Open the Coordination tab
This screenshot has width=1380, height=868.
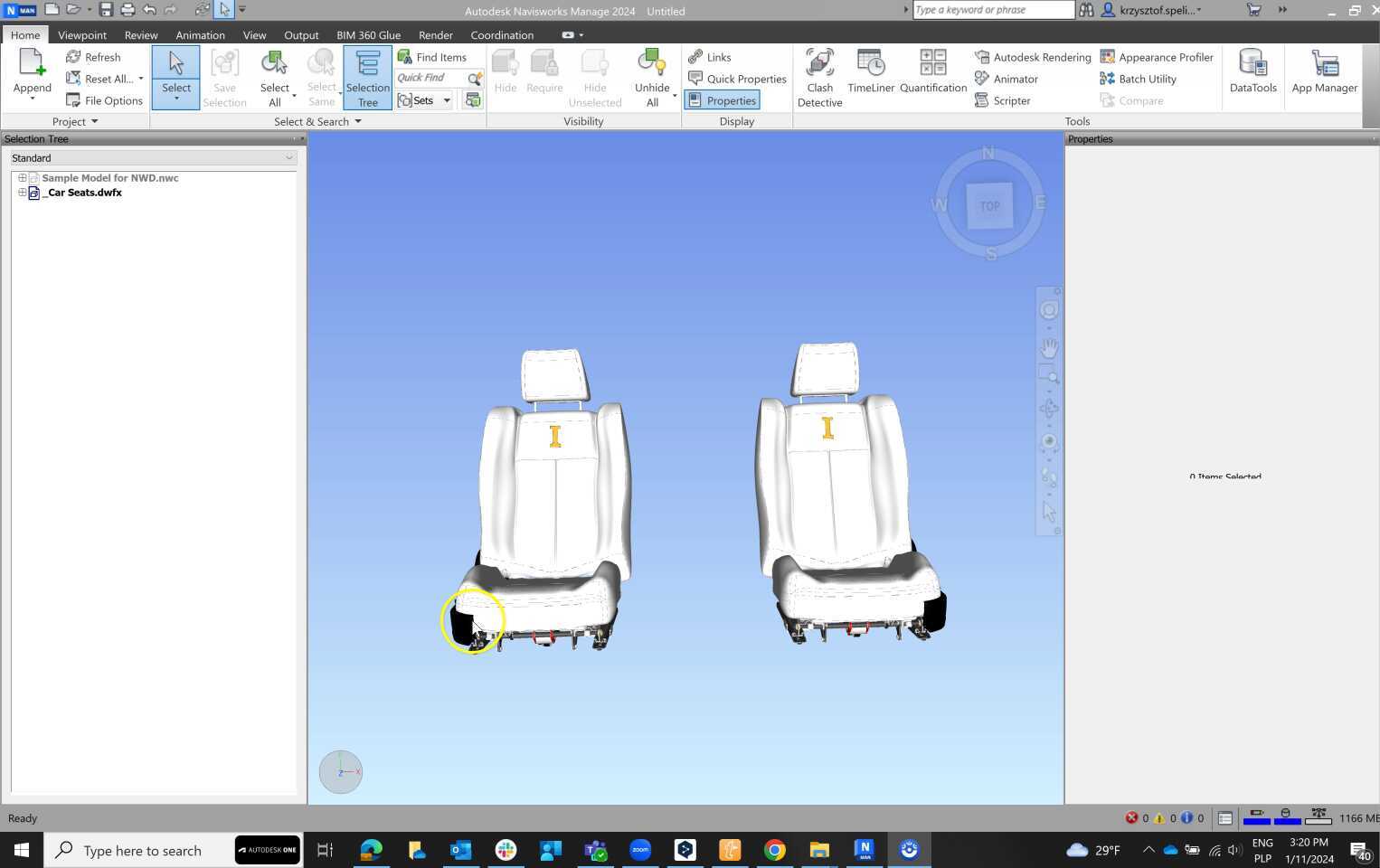click(502, 34)
